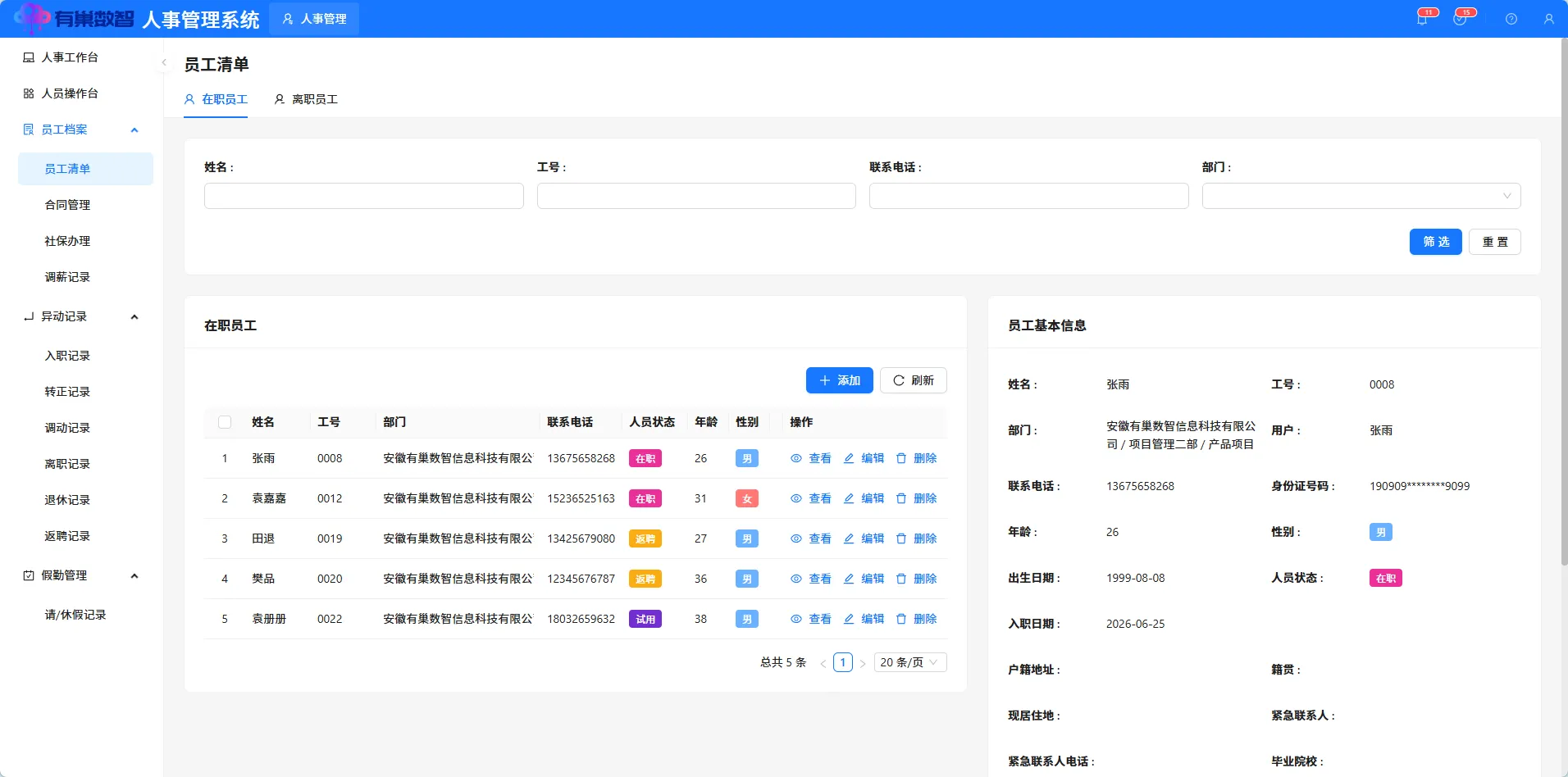The image size is (1568, 777).
Task: Click page number 1 in pagination
Action: coord(843,662)
